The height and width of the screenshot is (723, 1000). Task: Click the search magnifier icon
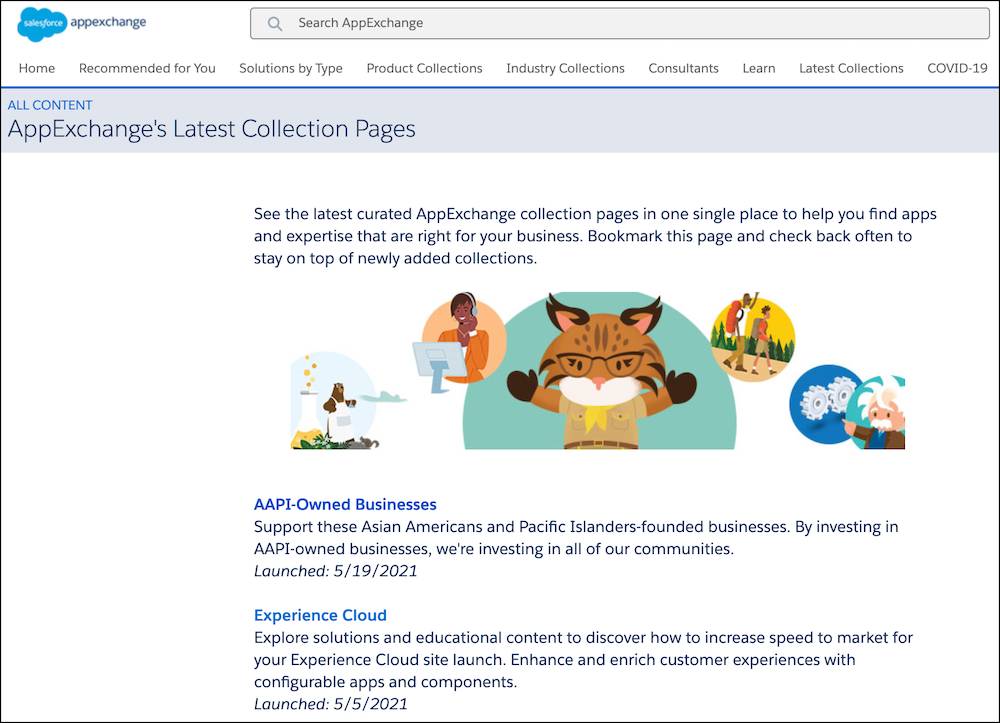[275, 24]
